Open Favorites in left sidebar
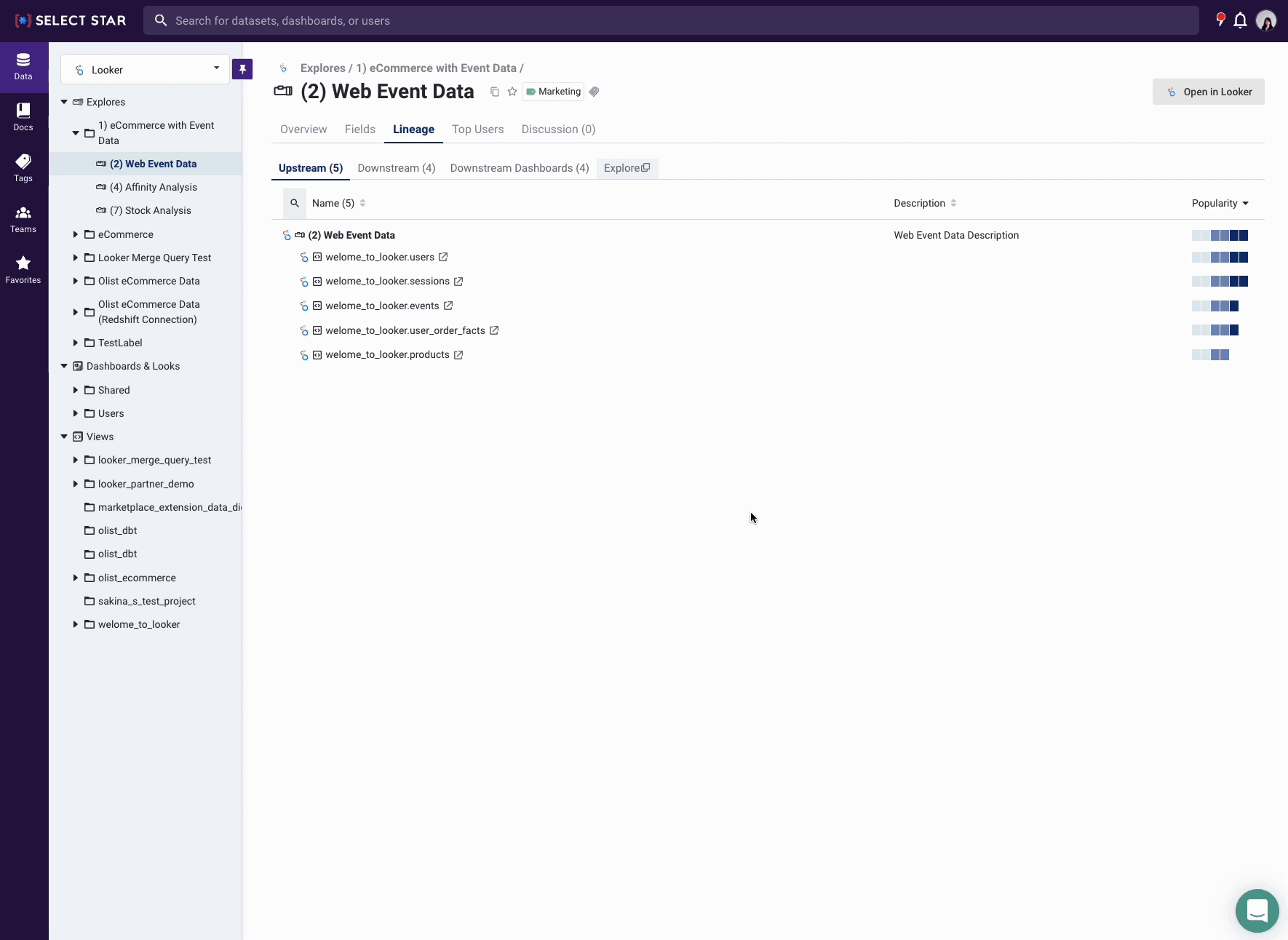 23,269
